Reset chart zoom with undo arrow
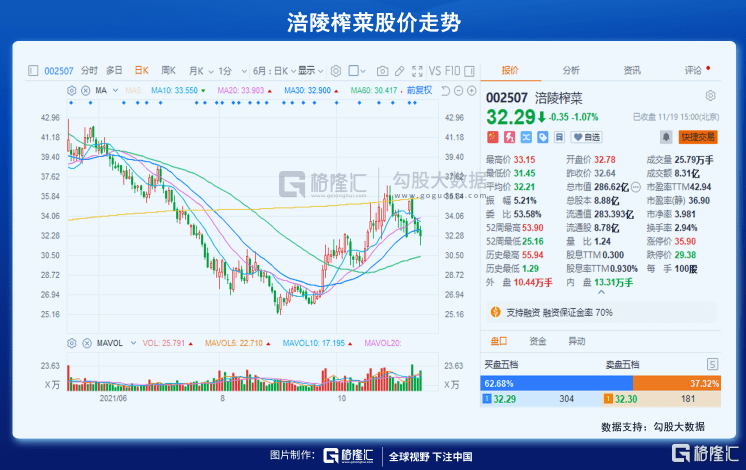 click(445, 90)
